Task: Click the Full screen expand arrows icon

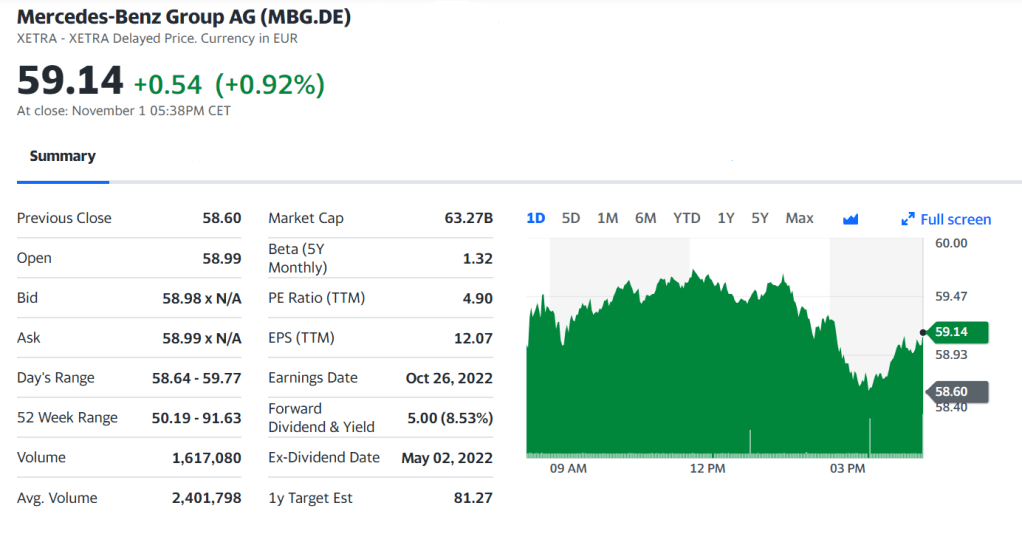Action: coord(908,219)
